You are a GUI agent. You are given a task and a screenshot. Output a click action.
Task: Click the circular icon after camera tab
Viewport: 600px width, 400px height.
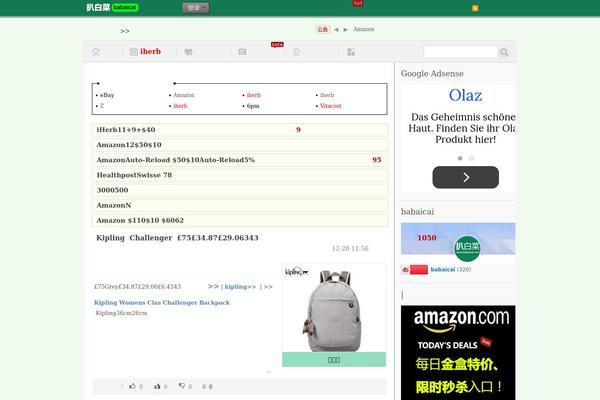(x=296, y=52)
